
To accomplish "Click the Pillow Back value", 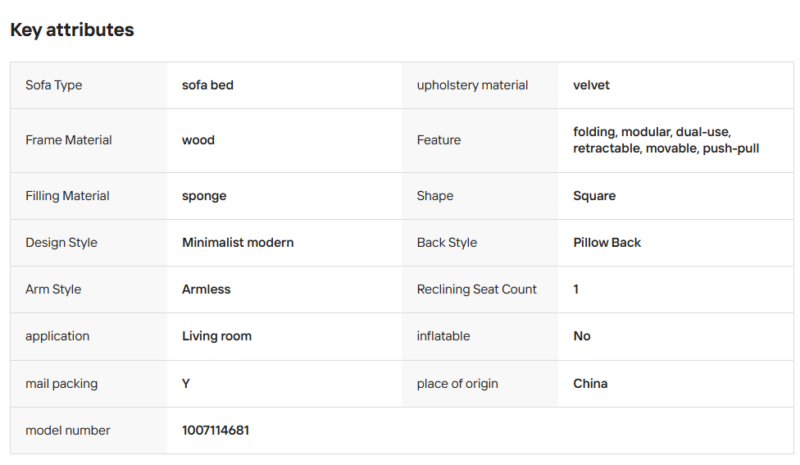I will pyautogui.click(x=607, y=243).
